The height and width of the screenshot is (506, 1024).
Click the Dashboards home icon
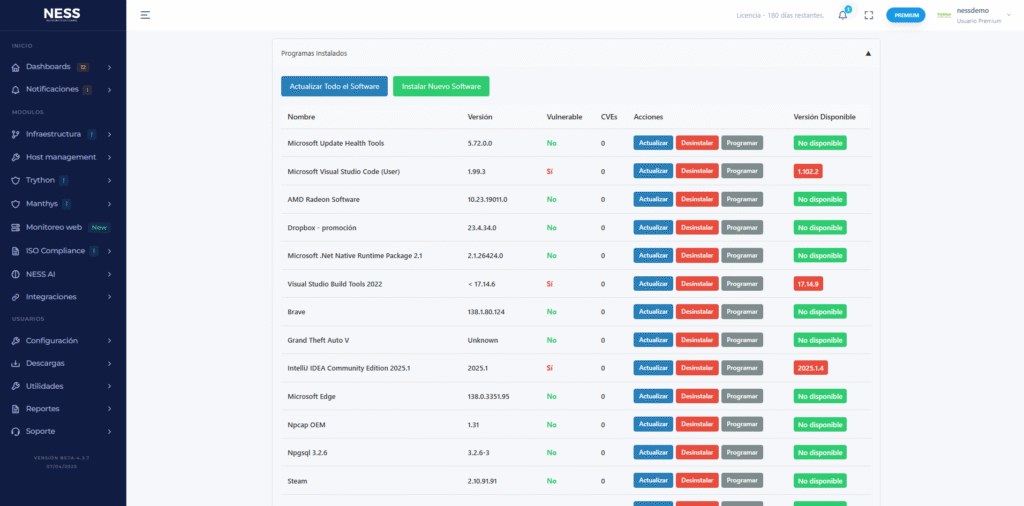pyautogui.click(x=16, y=67)
